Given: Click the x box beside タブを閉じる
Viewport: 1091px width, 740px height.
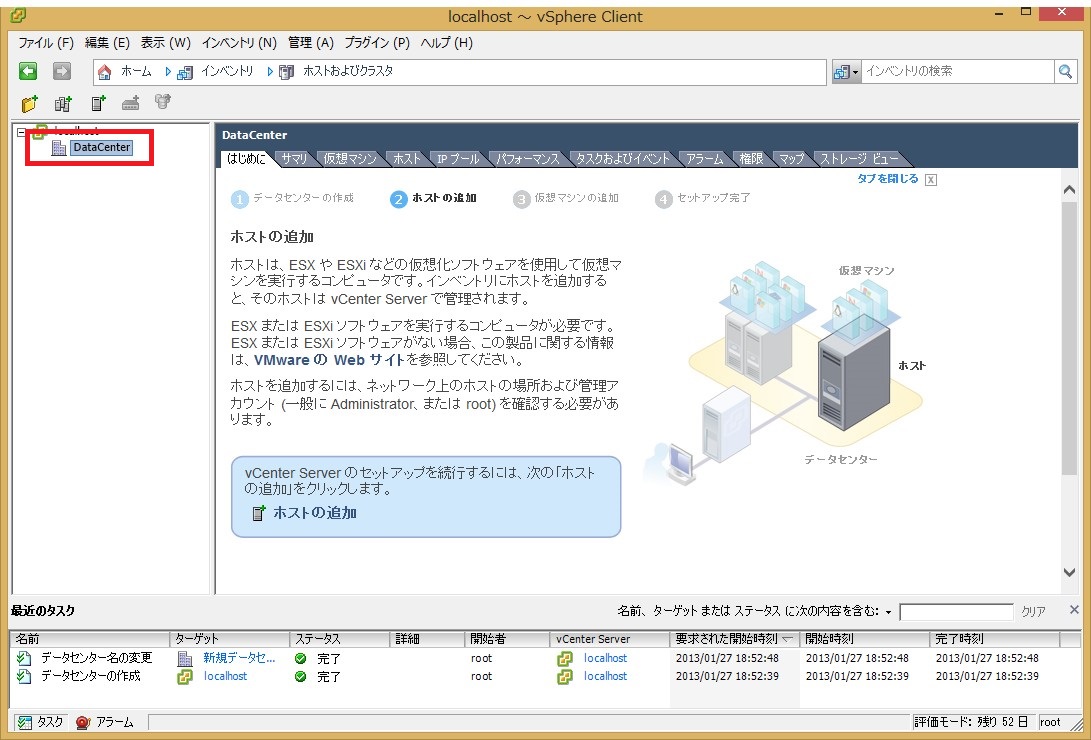Looking at the screenshot, I should tap(931, 180).
